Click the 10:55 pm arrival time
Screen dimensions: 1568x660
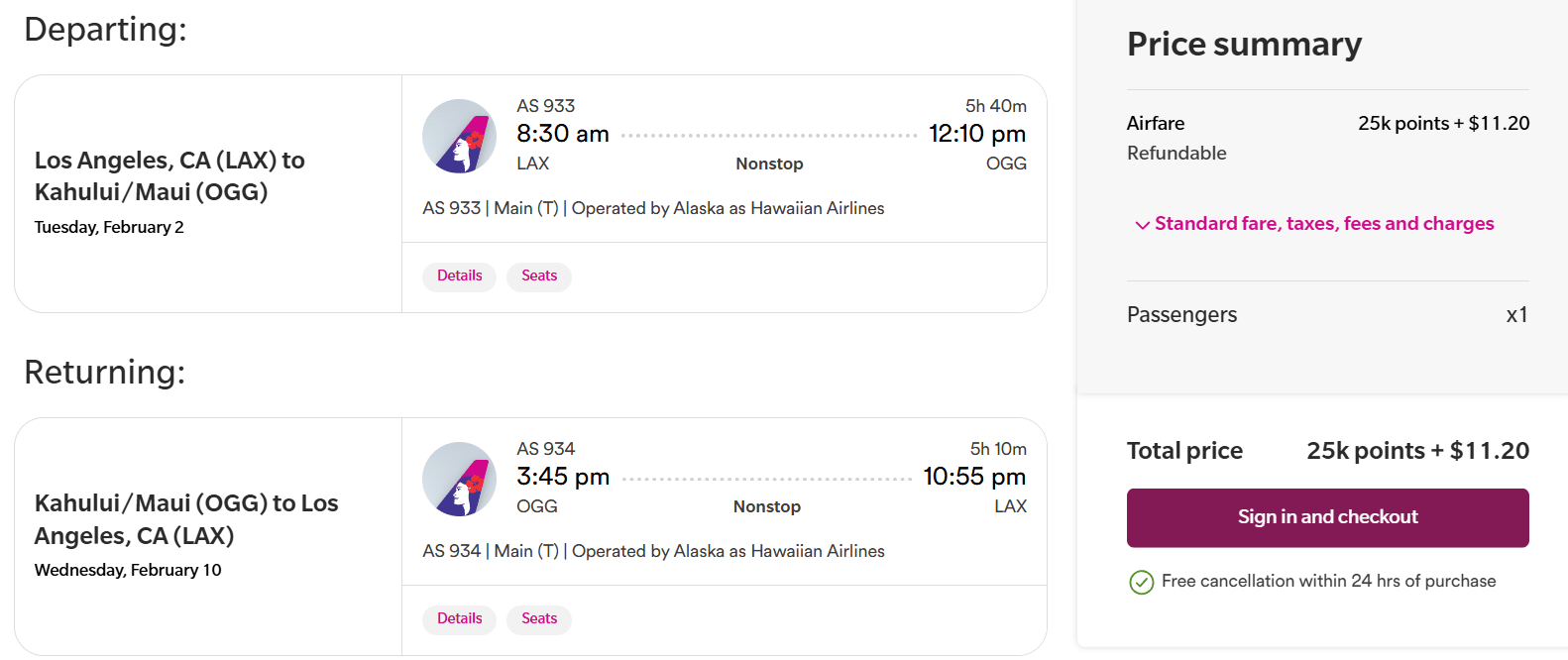973,477
